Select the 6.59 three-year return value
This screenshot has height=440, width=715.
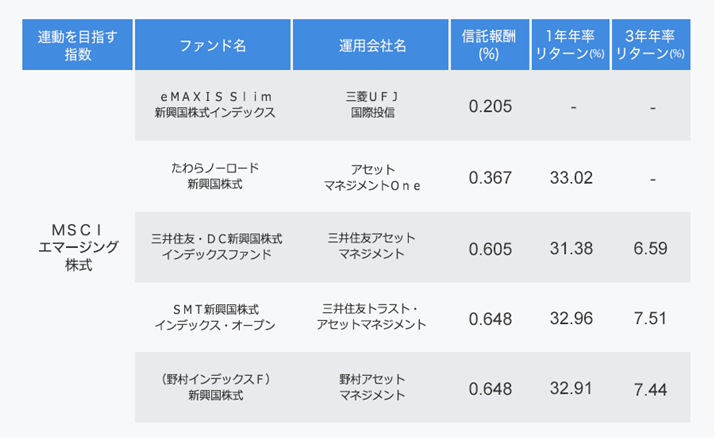651,249
